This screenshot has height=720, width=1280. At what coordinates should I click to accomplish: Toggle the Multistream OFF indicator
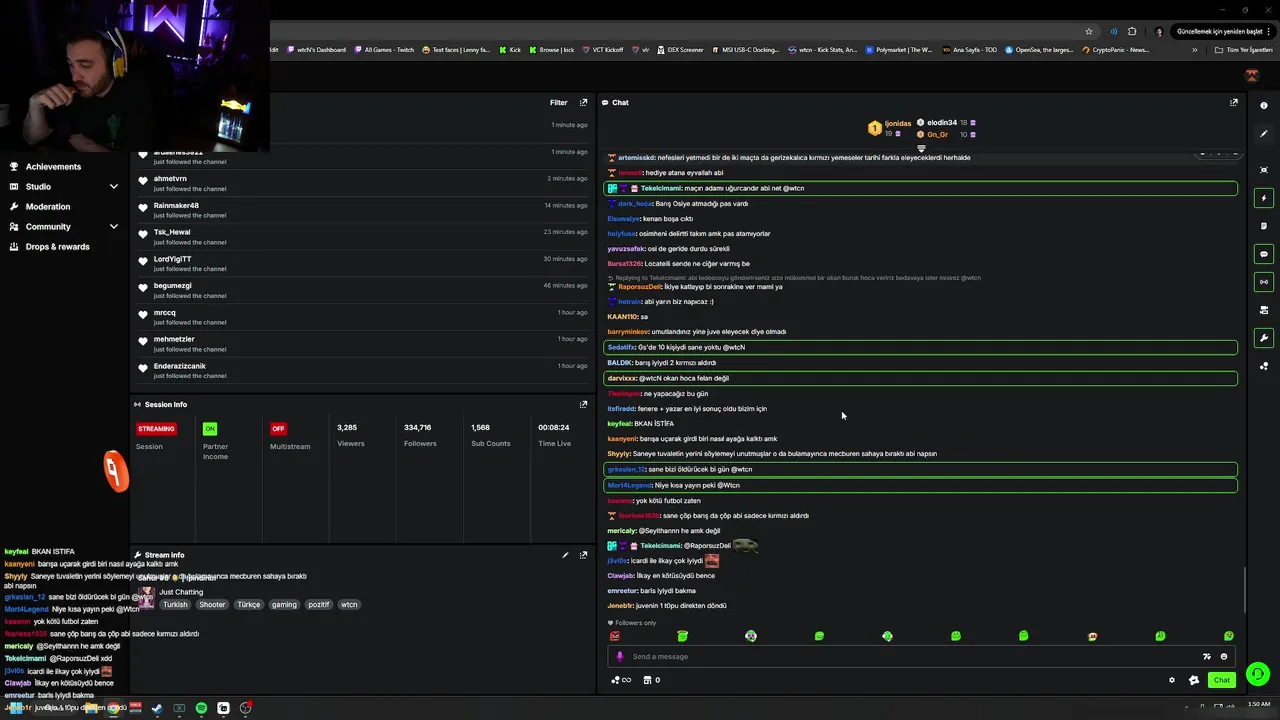[x=278, y=428]
